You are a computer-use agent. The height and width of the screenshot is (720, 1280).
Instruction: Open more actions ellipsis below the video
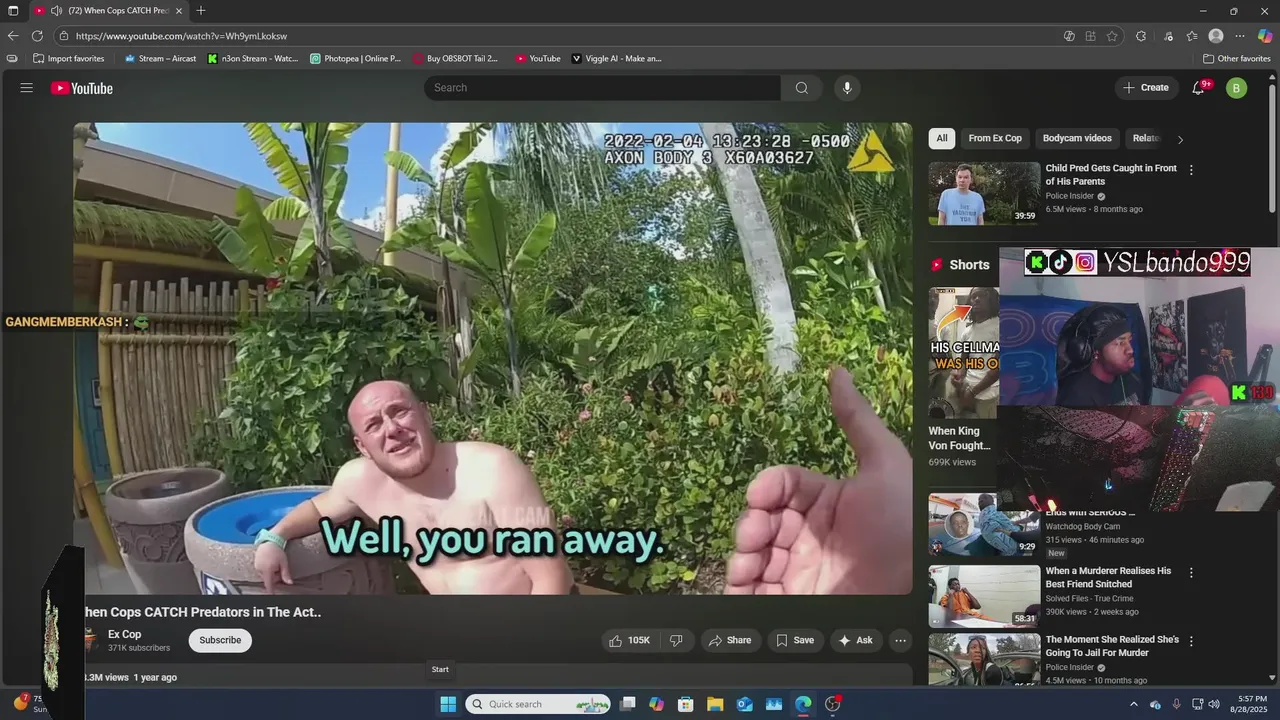[900, 640]
